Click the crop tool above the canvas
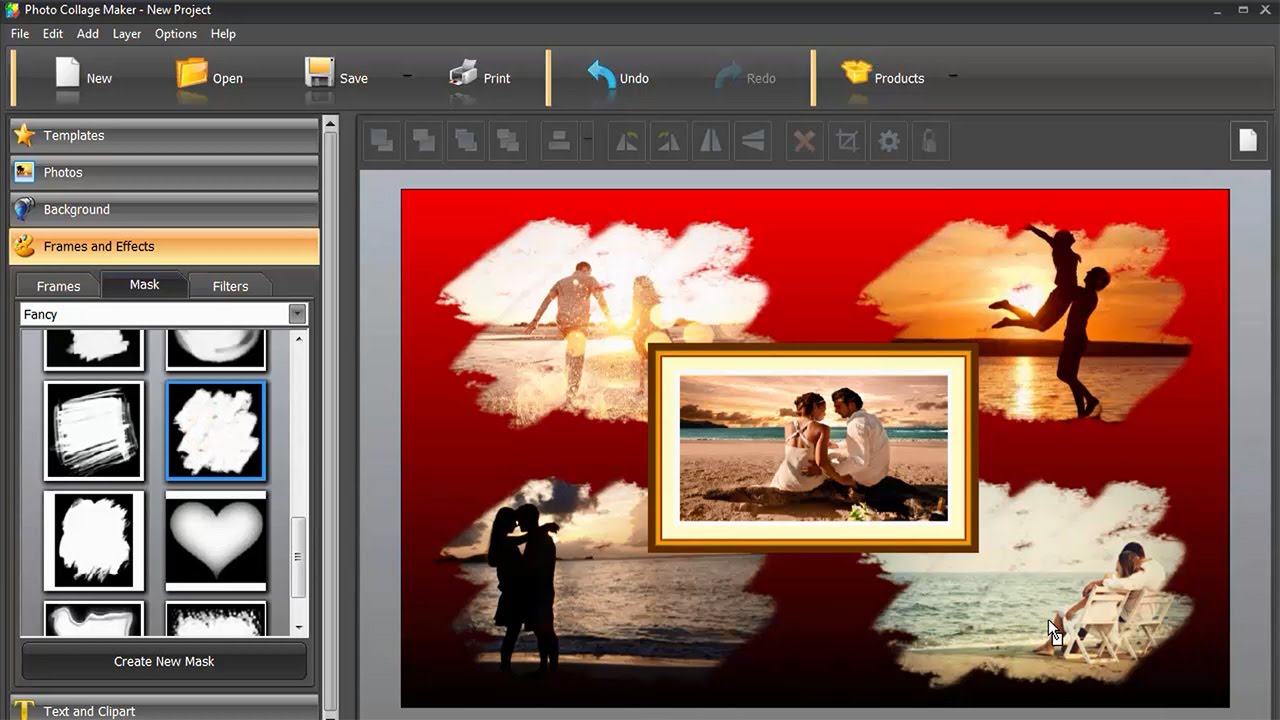 (846, 141)
